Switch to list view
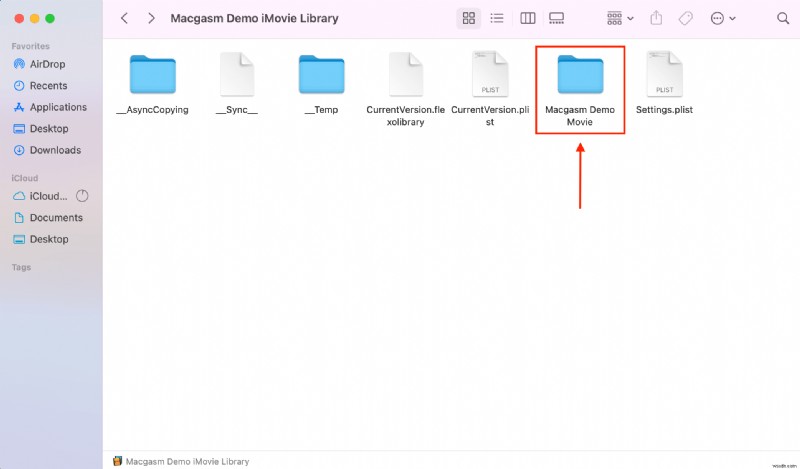 pos(496,18)
